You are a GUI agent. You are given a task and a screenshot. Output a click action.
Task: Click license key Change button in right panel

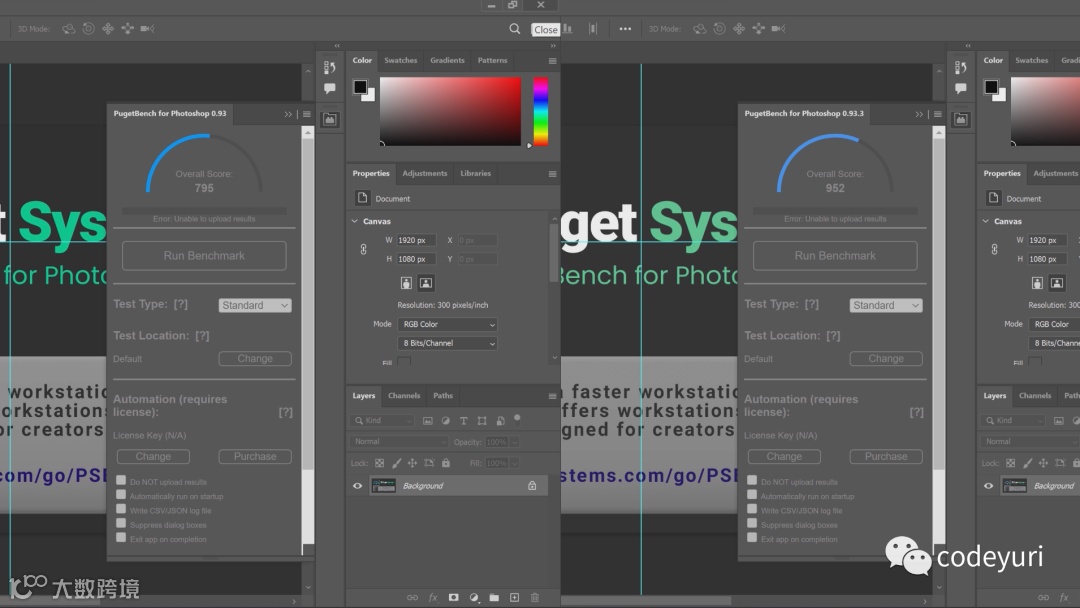click(784, 457)
